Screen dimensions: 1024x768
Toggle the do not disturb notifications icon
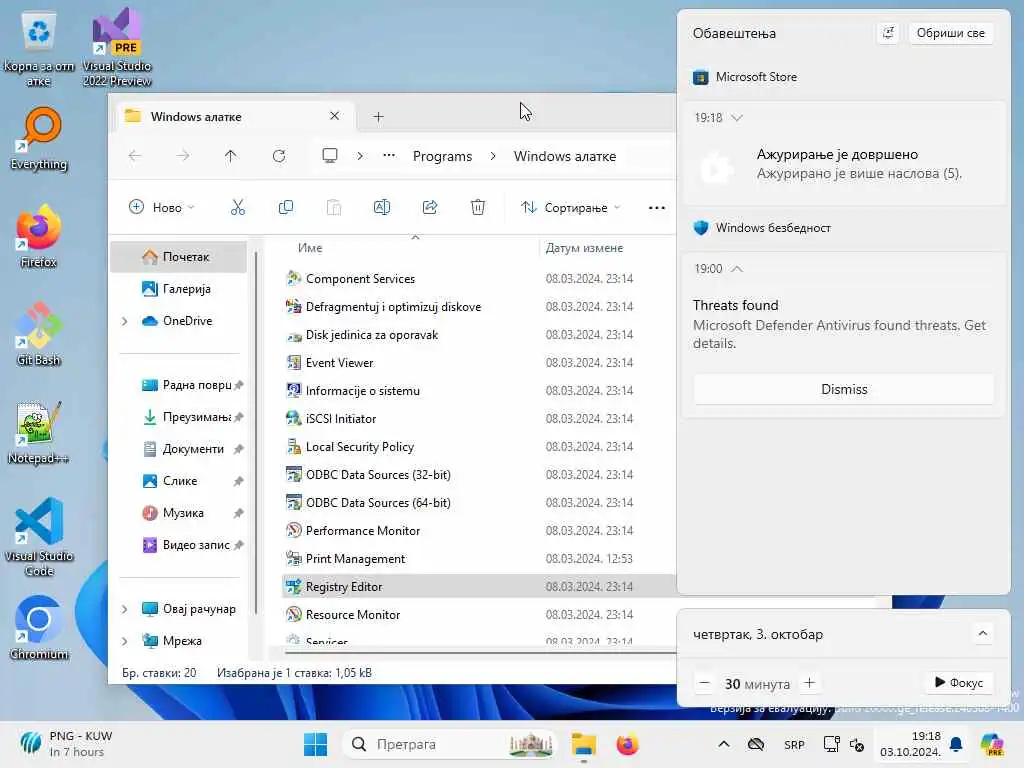click(888, 33)
